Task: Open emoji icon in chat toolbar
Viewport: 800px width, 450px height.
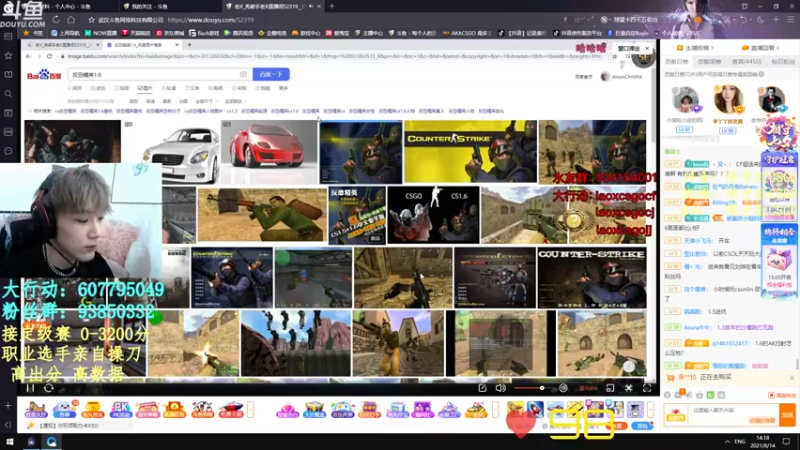Action: [667, 395]
